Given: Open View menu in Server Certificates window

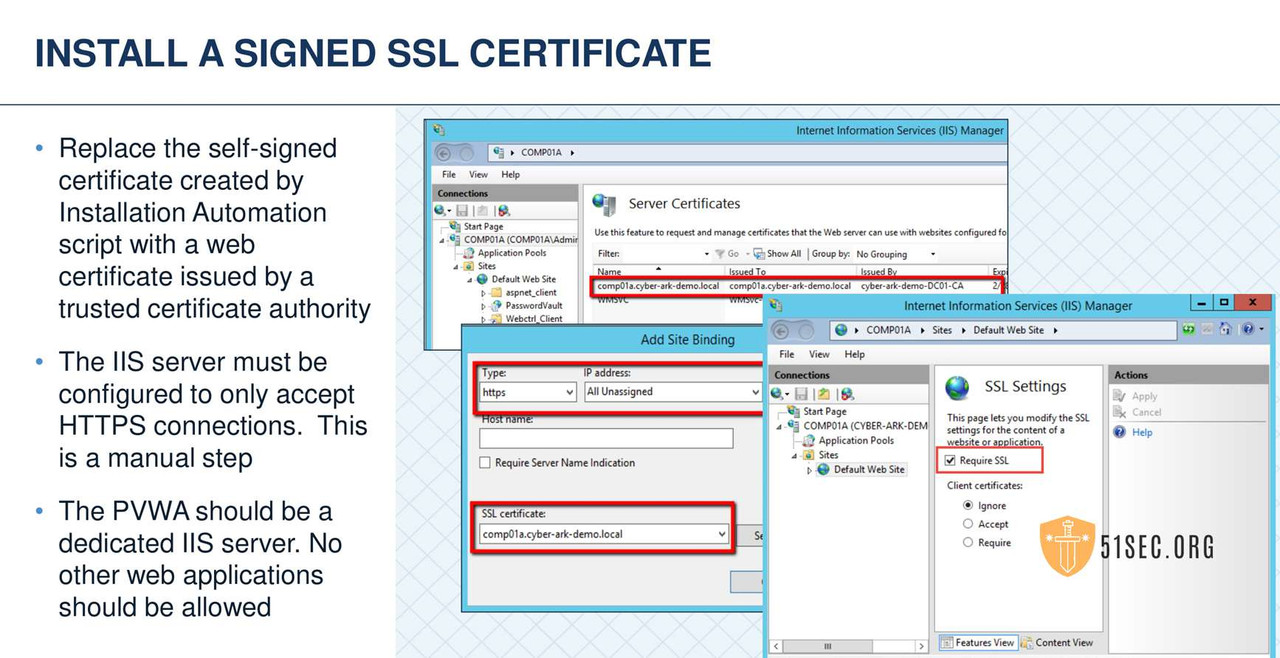Looking at the screenshot, I should coord(478,175).
